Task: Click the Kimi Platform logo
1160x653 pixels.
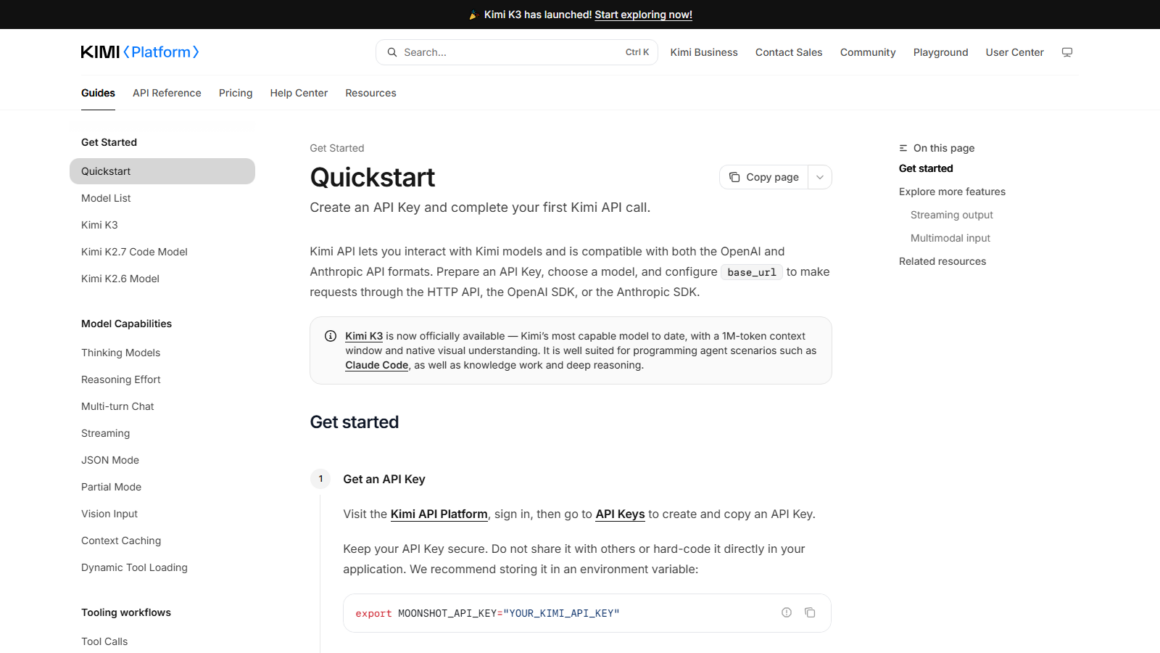Action: pyautogui.click(x=140, y=52)
